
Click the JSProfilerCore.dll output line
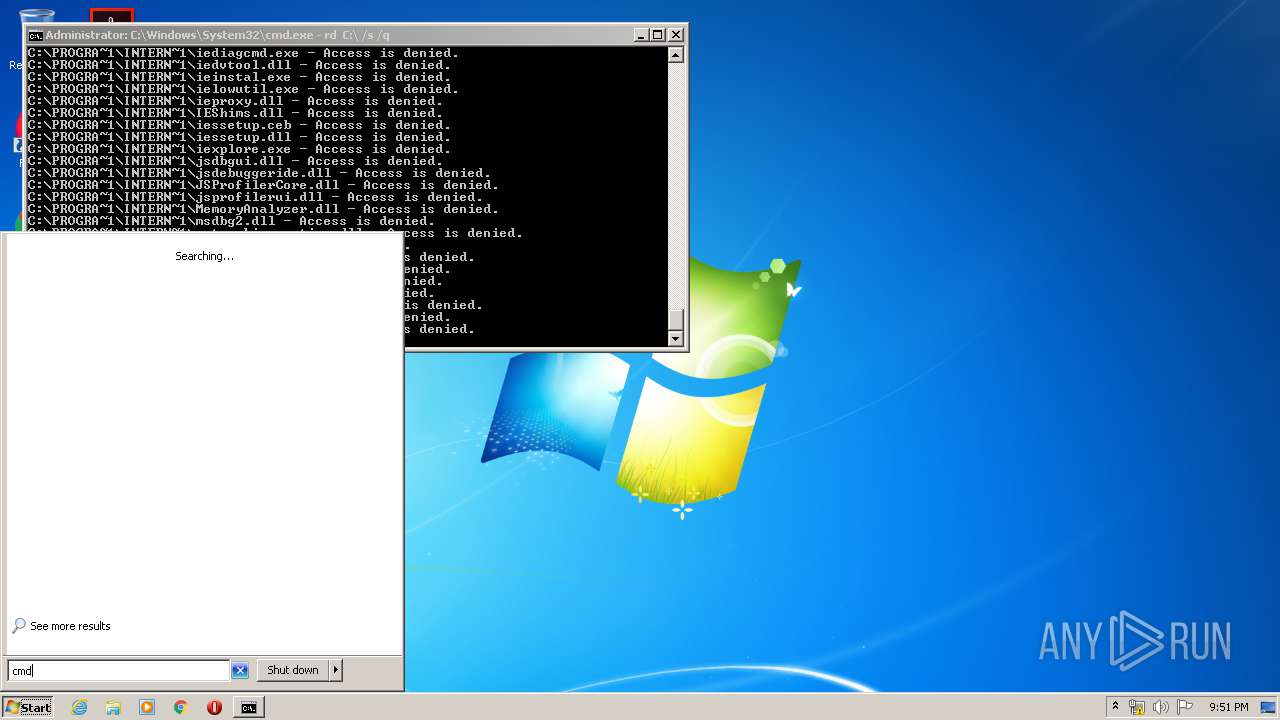click(263, 185)
